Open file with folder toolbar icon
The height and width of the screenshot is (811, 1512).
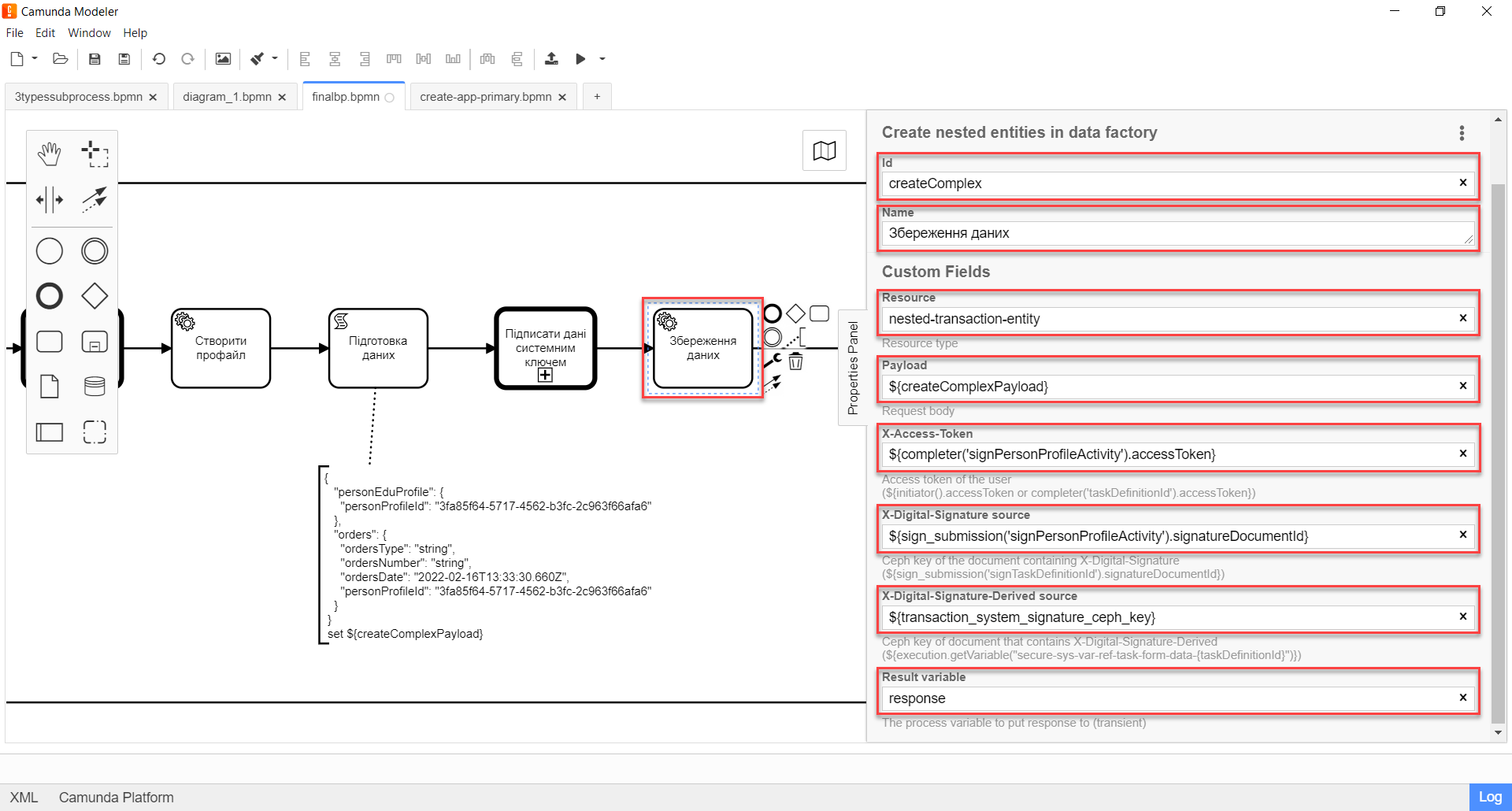[x=61, y=59]
